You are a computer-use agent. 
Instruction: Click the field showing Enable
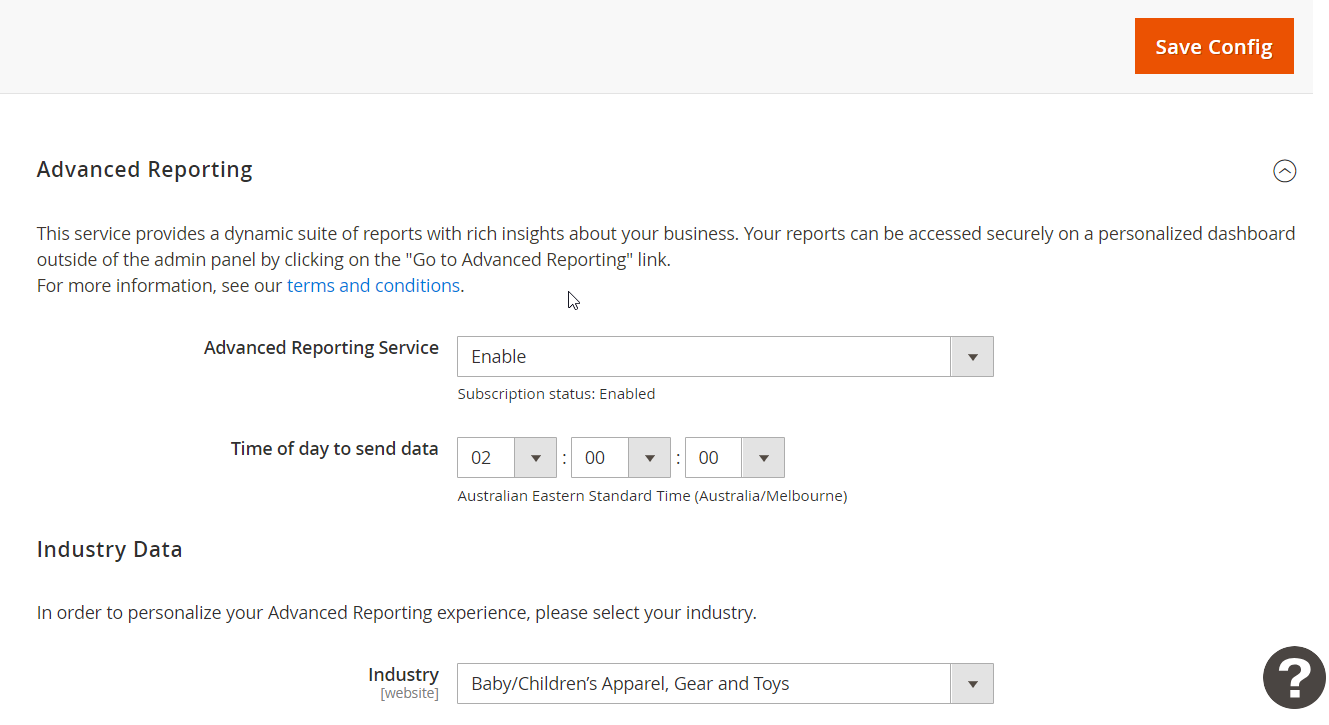click(x=700, y=356)
